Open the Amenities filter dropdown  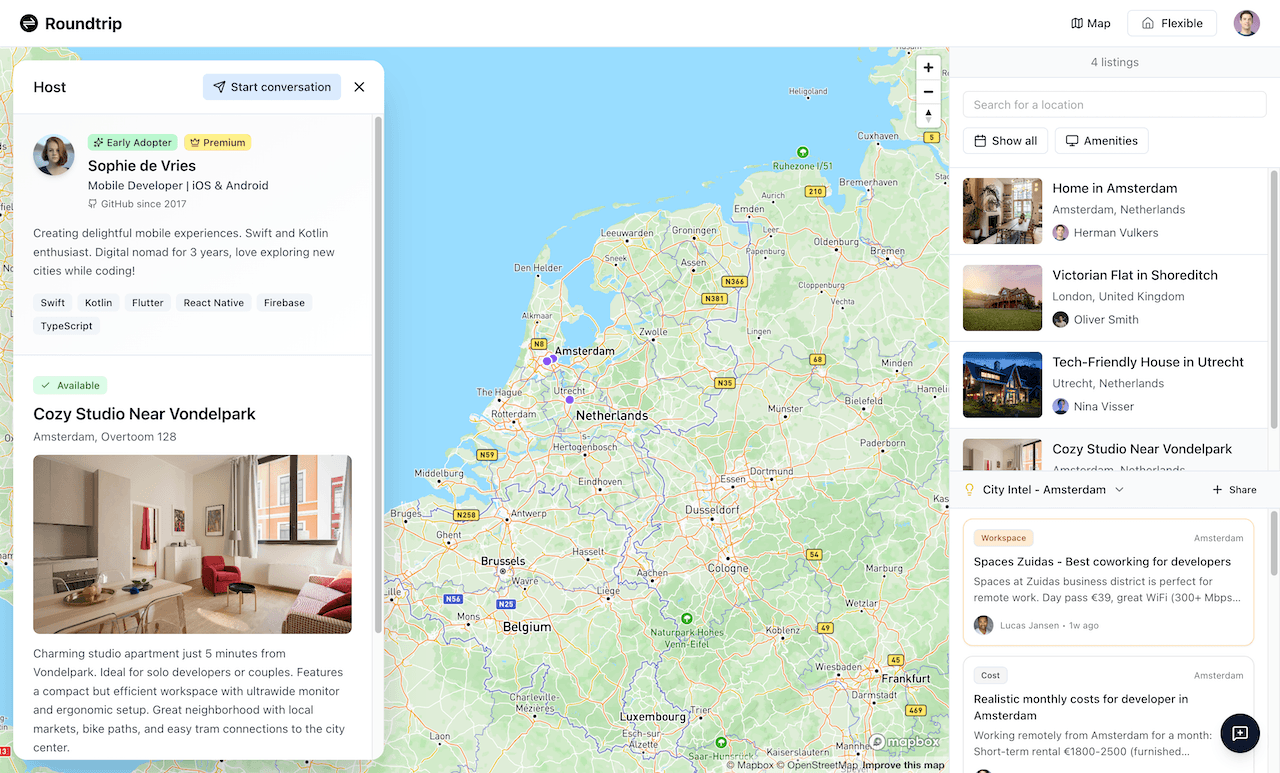[1101, 140]
